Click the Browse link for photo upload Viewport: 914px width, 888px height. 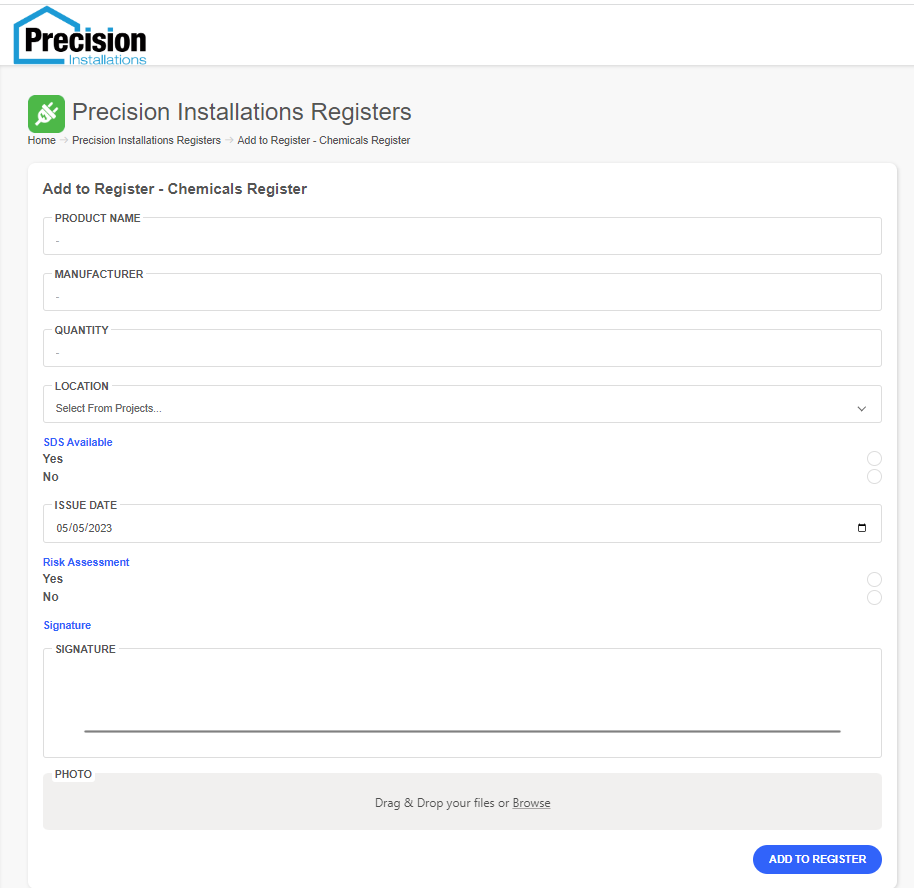tap(531, 803)
